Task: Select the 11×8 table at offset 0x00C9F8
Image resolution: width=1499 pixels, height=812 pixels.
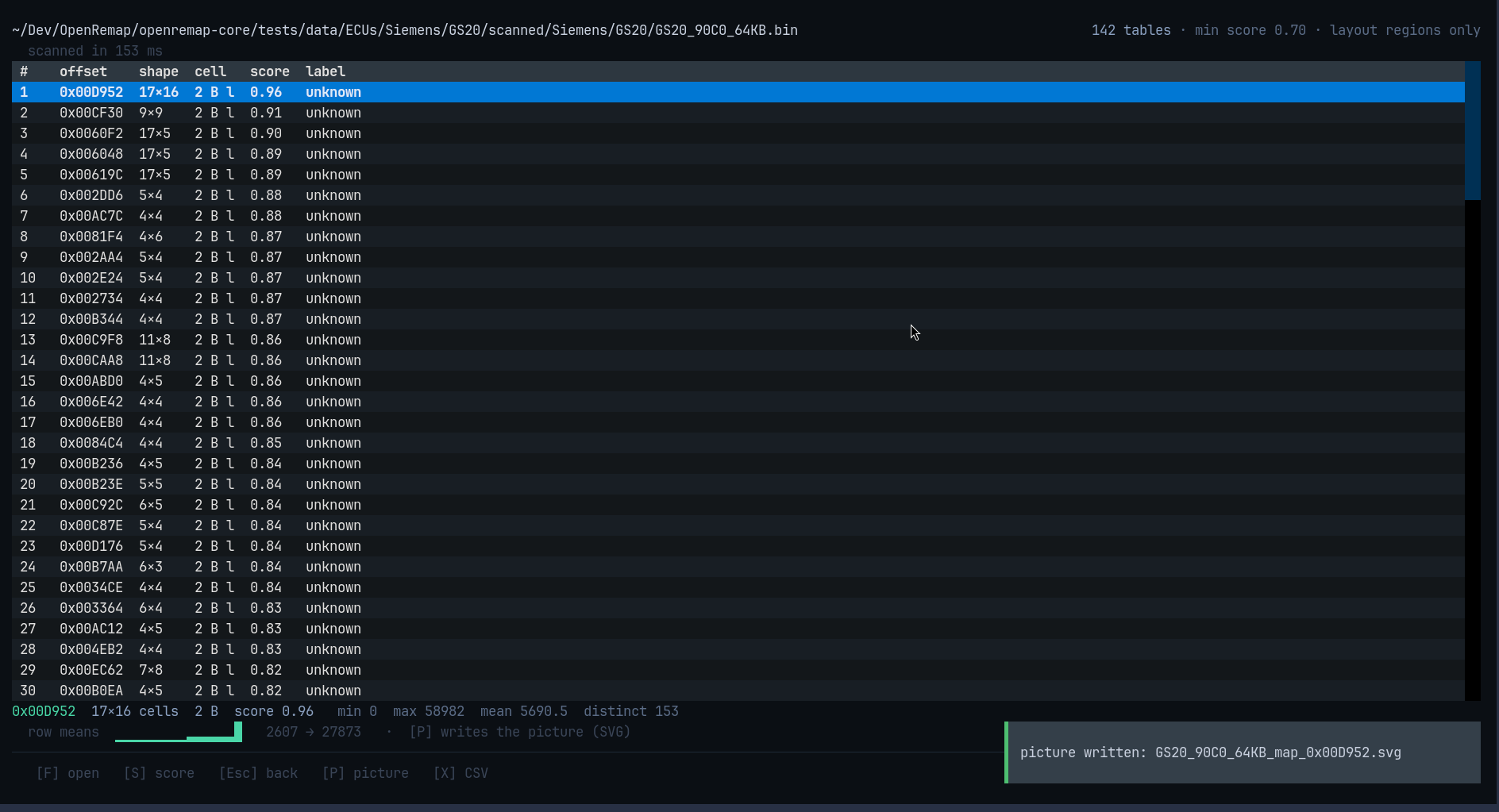Action: [738, 340]
